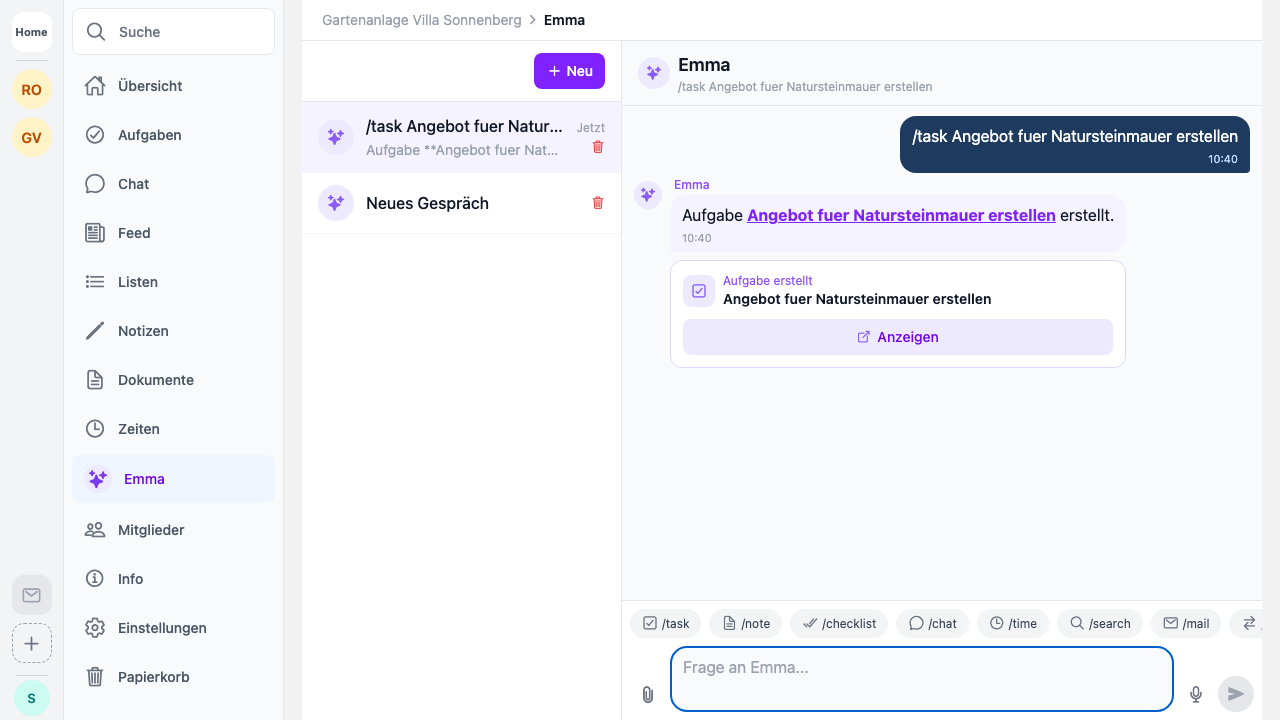The height and width of the screenshot is (720, 1280).
Task: Open the mail inbox icon in left rail
Action: point(32,595)
